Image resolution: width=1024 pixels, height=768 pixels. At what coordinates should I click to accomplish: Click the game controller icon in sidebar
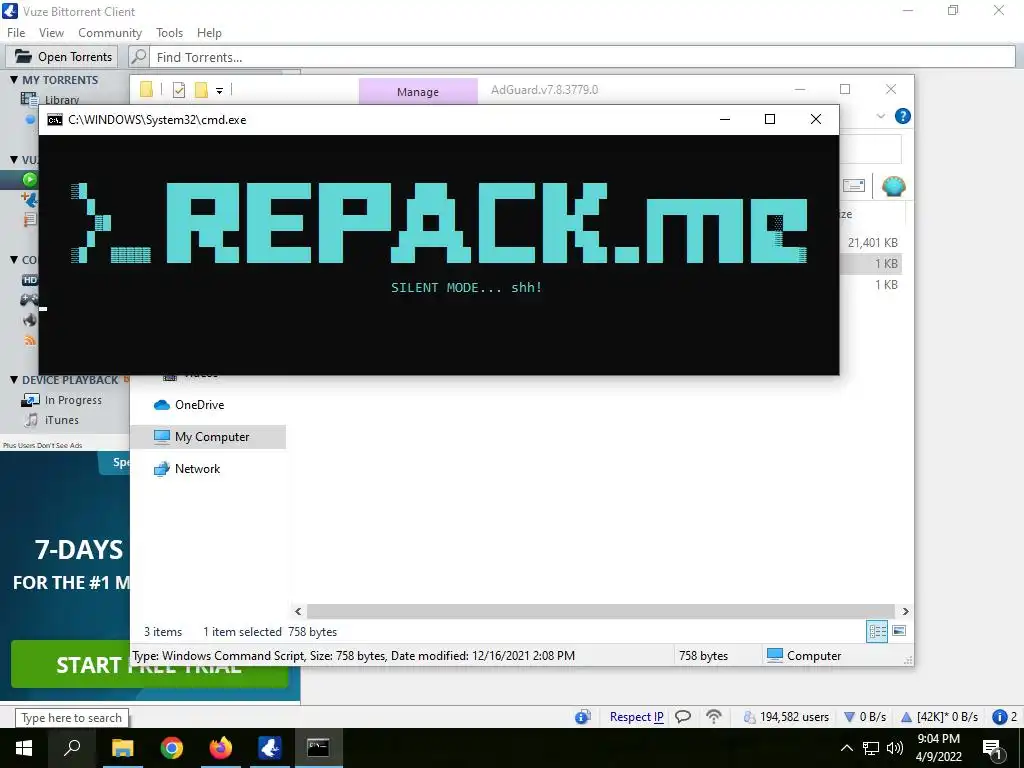click(x=30, y=300)
